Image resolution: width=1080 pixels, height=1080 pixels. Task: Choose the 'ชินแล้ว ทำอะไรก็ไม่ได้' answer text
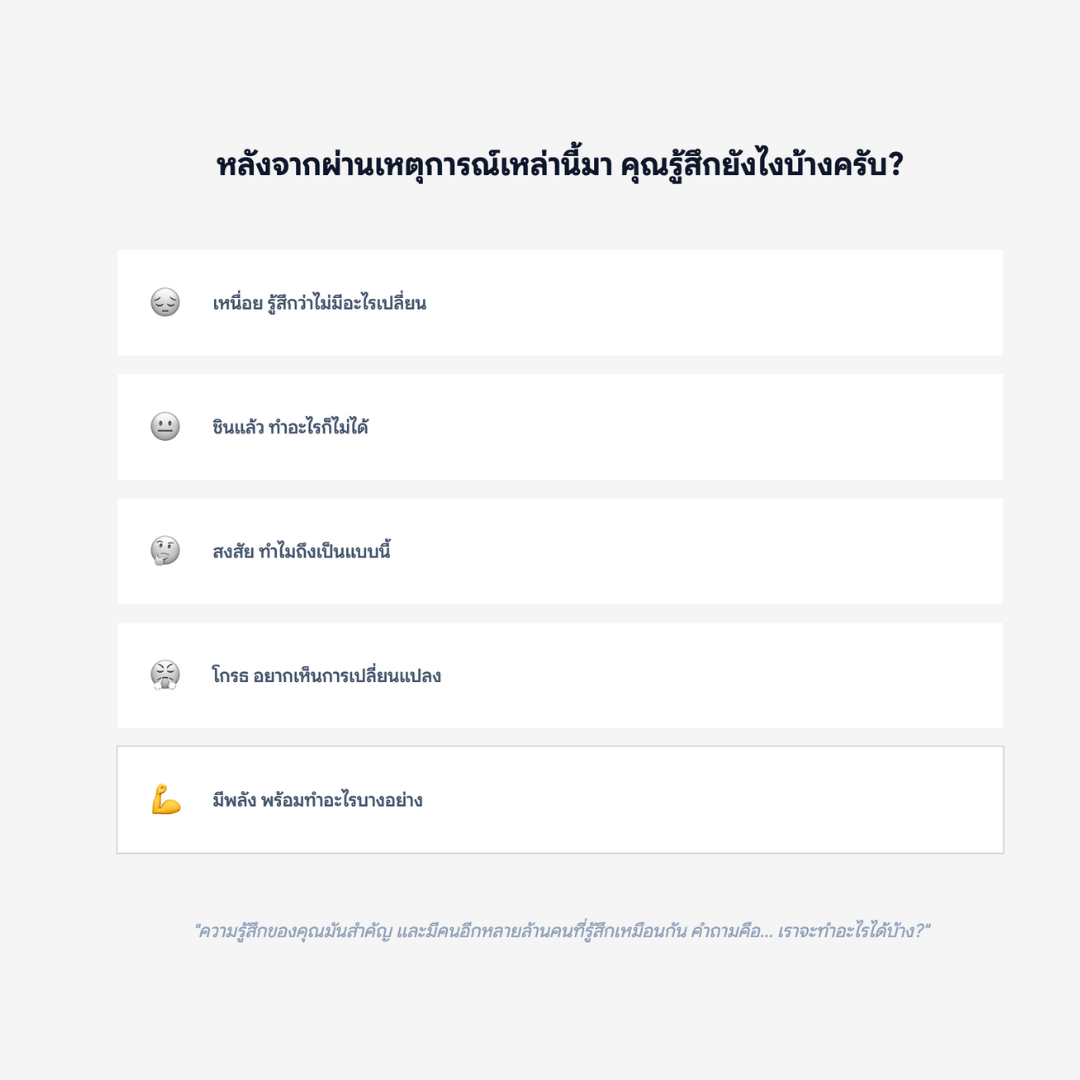pyautogui.click(x=290, y=428)
